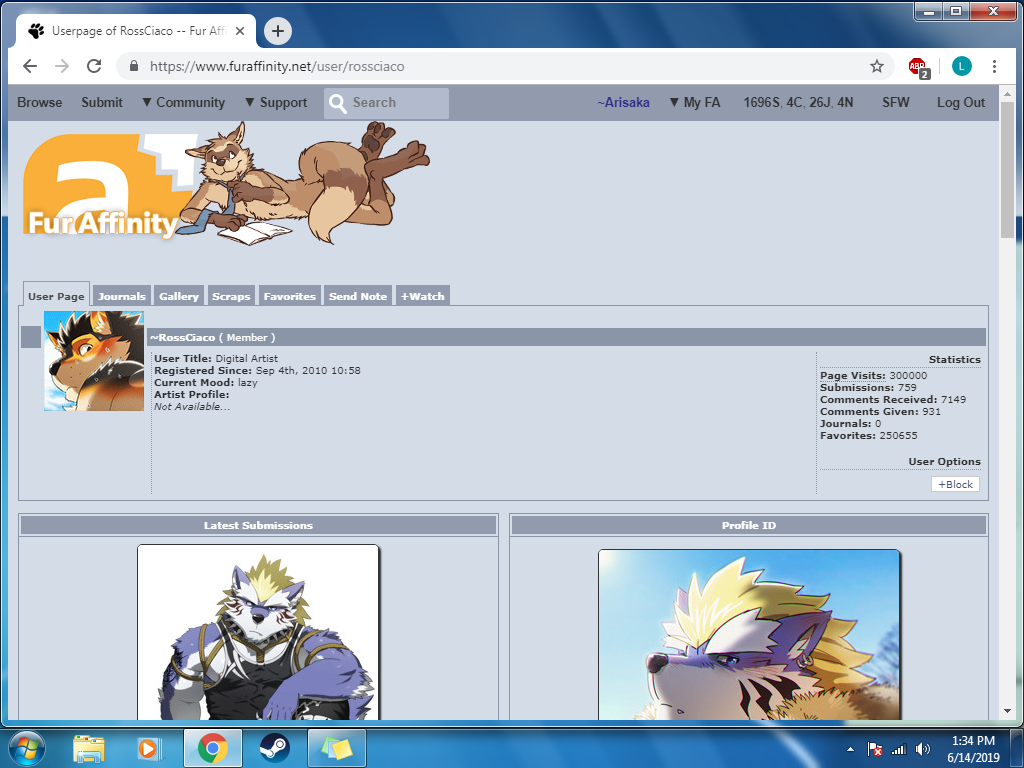This screenshot has height=768, width=1024.
Task: Switch to the Gallery tab
Action: [x=178, y=296]
